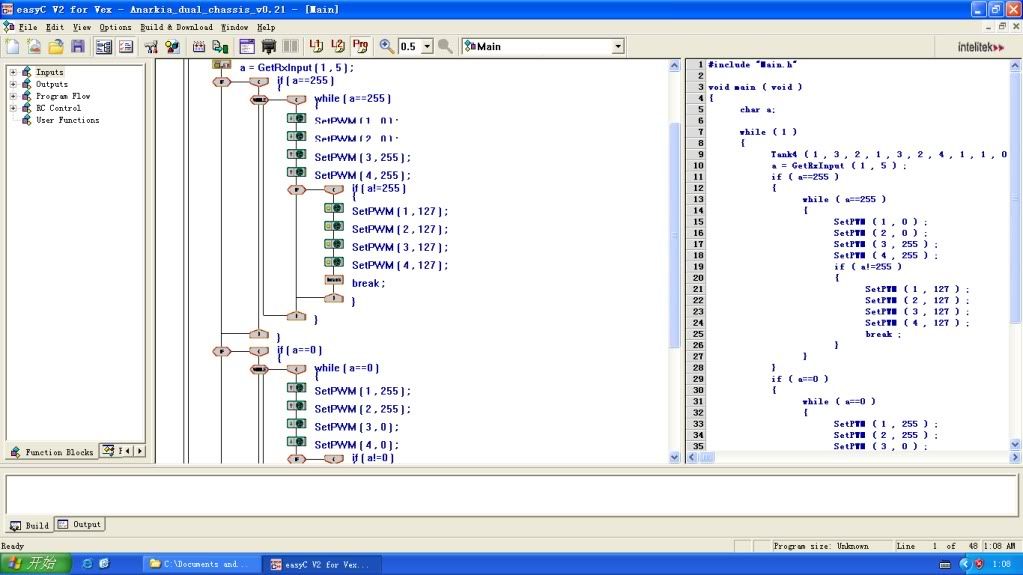Click the 'if ( a==255 )' block icon
1023x575 pixels.
(x=222, y=82)
